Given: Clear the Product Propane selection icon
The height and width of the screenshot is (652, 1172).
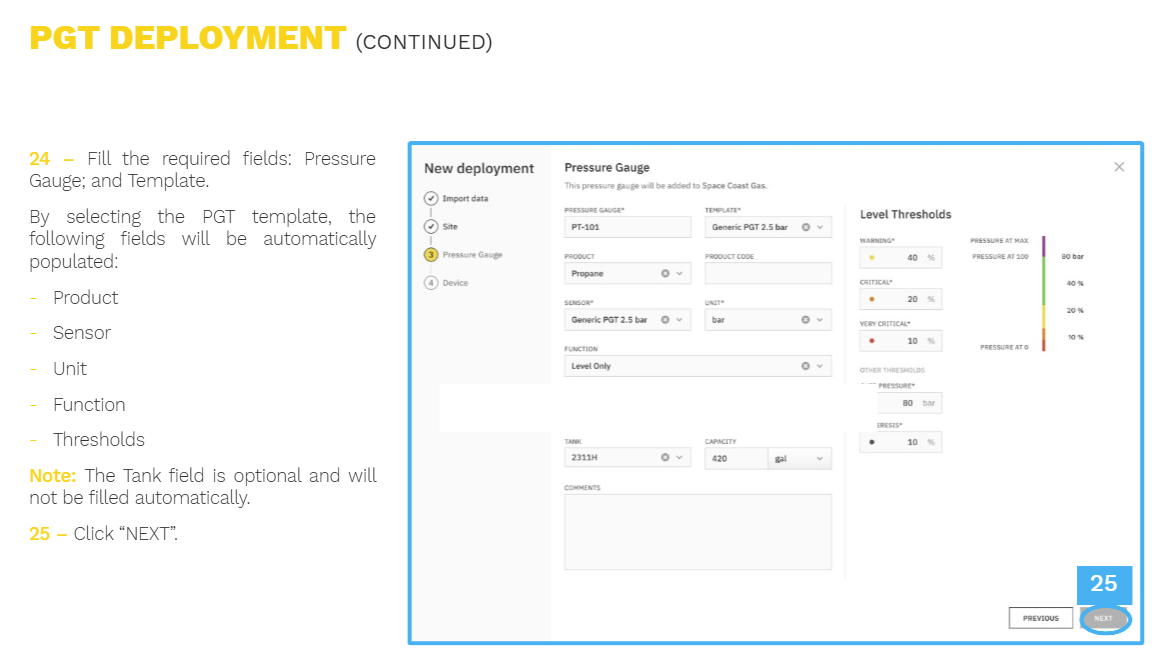Looking at the screenshot, I should pyautogui.click(x=665, y=274).
